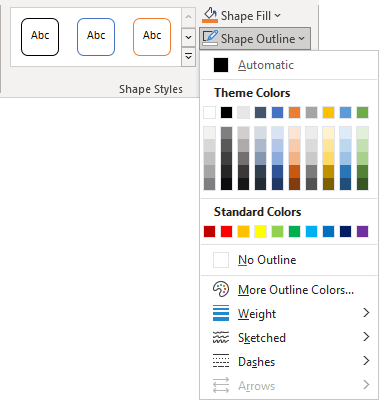Choose Automatic outline color
379x400 pixels.
[289, 65]
